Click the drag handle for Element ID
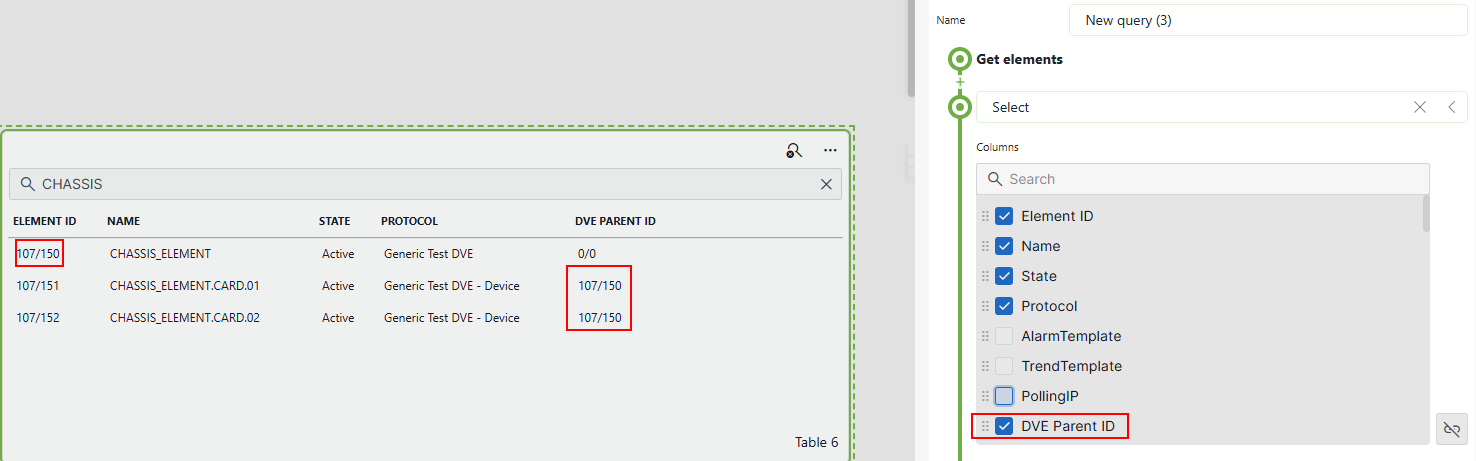 point(985,216)
